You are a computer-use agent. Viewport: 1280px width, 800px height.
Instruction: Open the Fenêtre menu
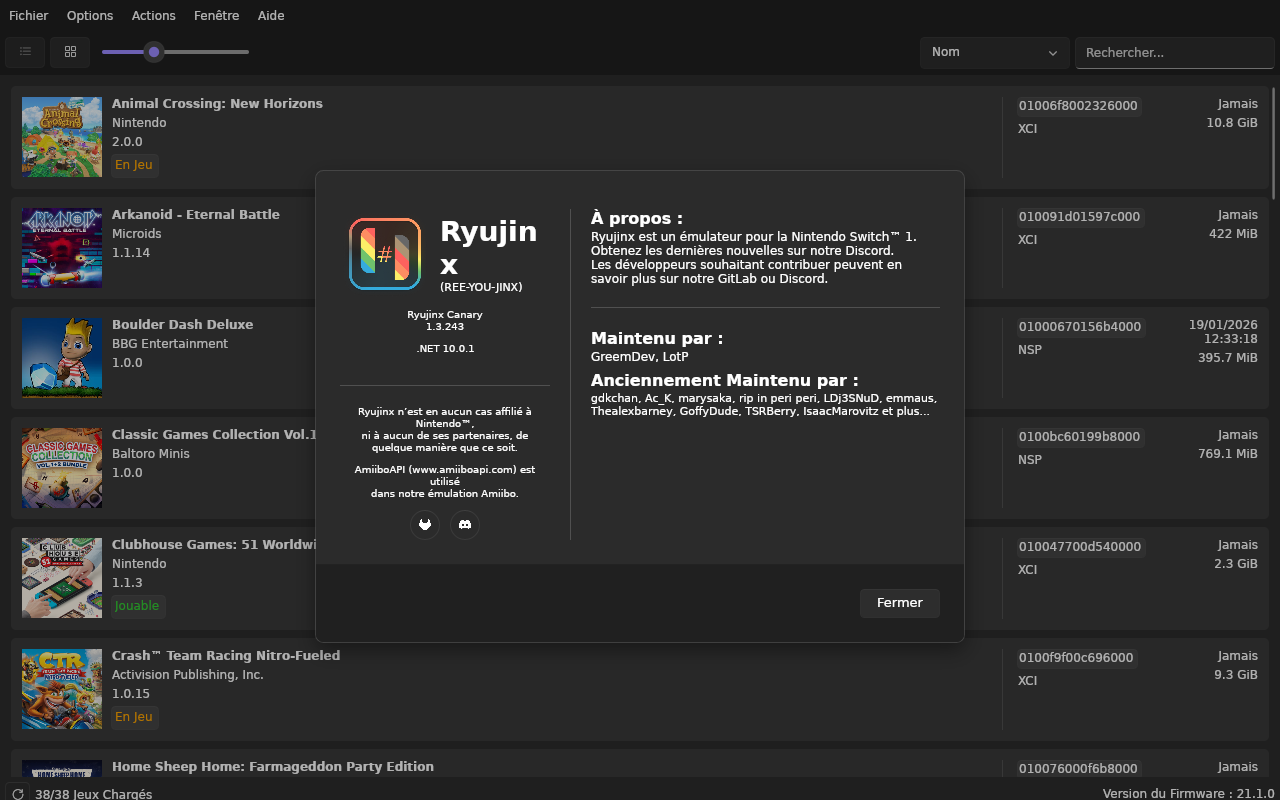click(x=216, y=16)
